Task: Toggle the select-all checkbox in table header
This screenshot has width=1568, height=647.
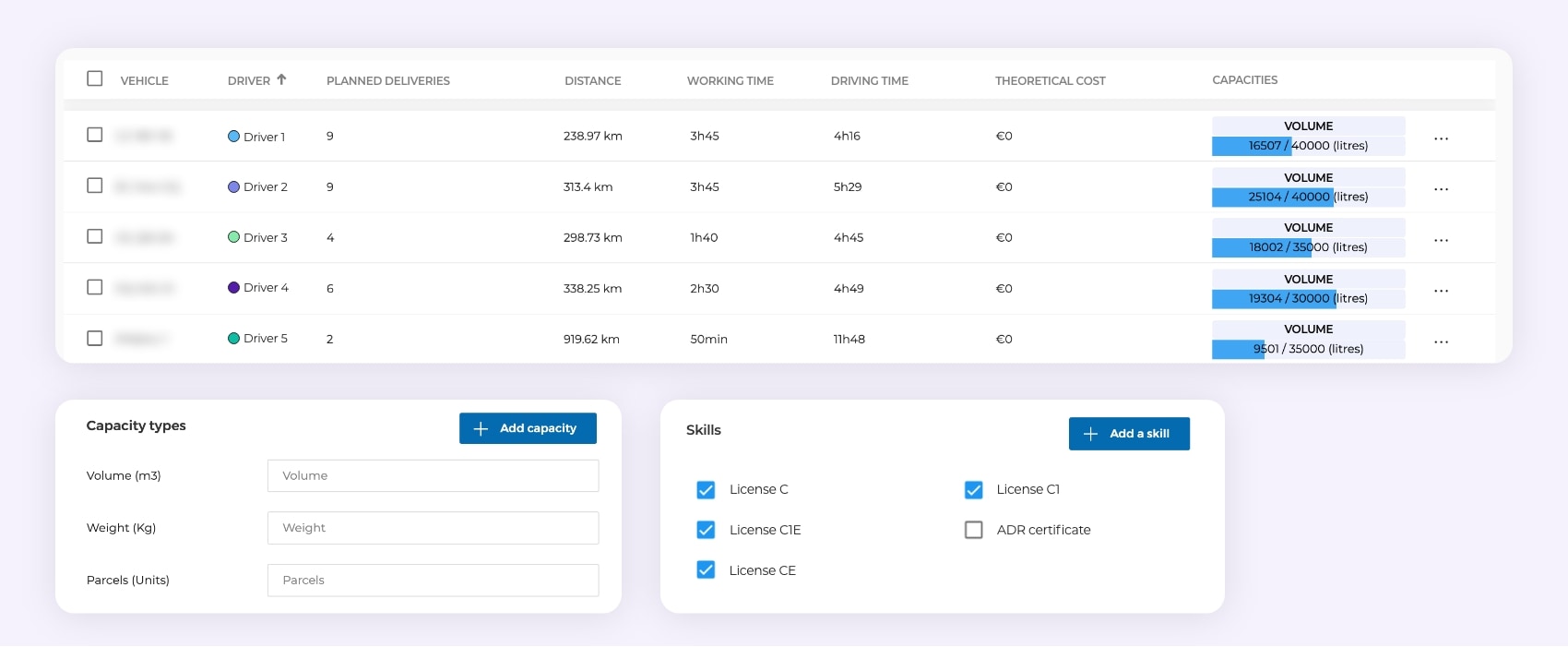Action: pos(94,78)
